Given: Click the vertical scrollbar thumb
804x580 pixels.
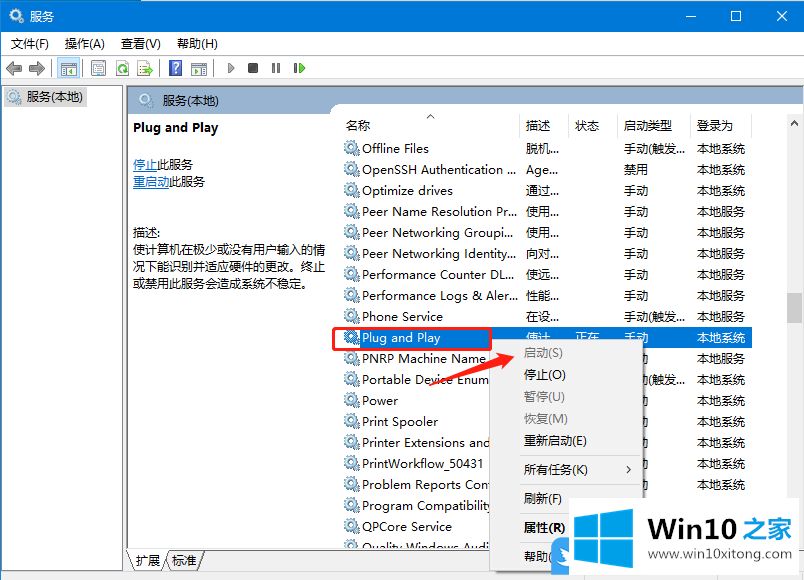Looking at the screenshot, I should point(794,308).
